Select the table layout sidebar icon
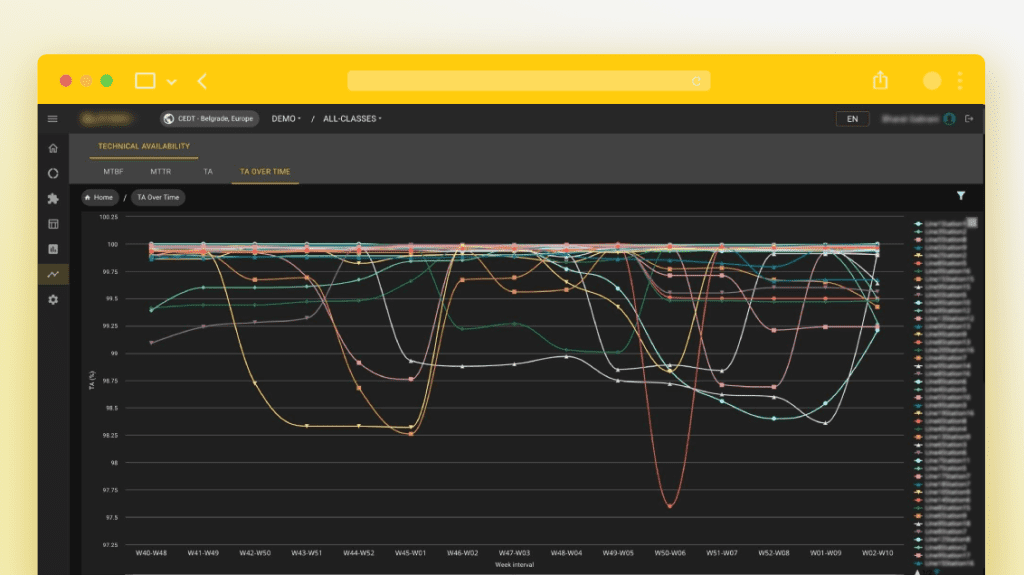1024x575 pixels. [53, 223]
